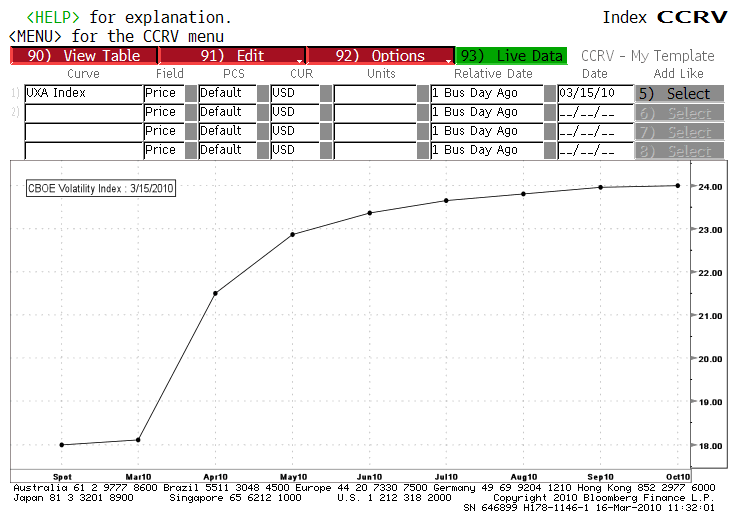Open the 92) Options menu
Screen dimensions: 736x527
point(381,56)
